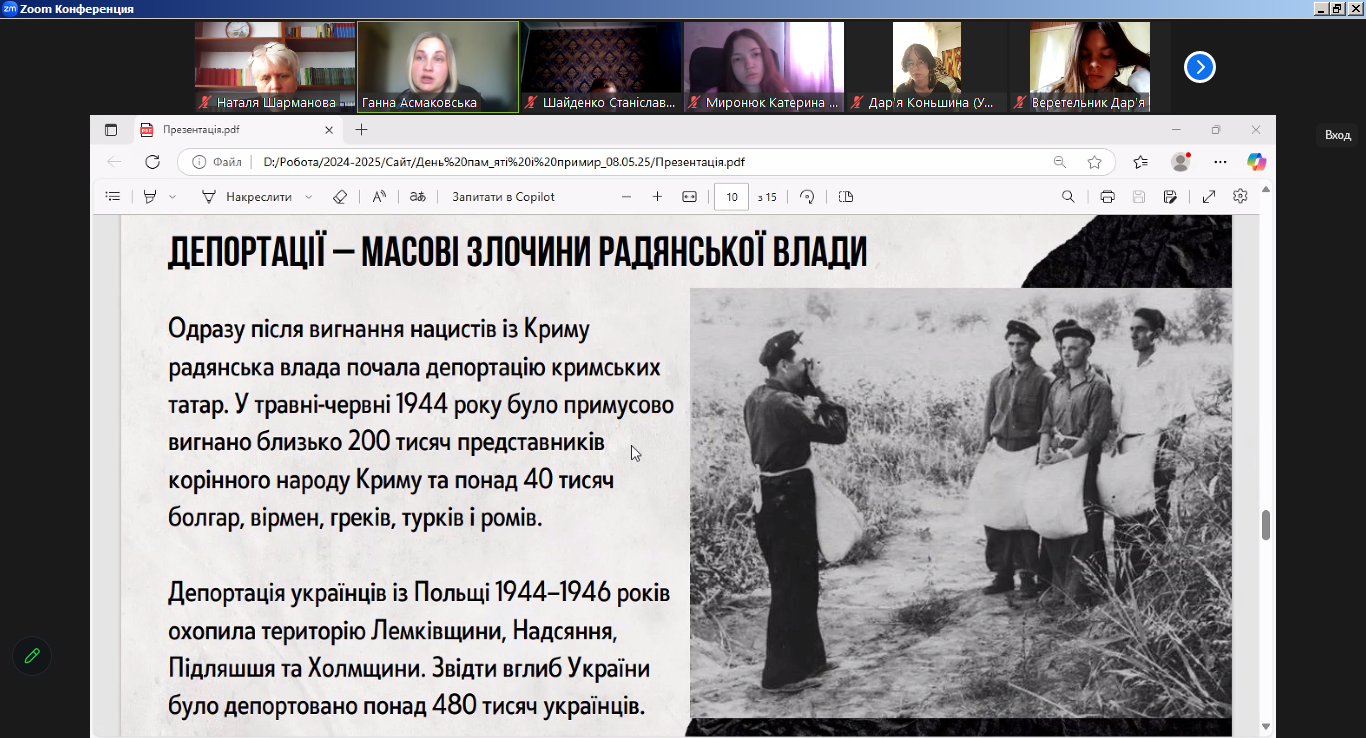Click Запитати в Copilot button

503,197
